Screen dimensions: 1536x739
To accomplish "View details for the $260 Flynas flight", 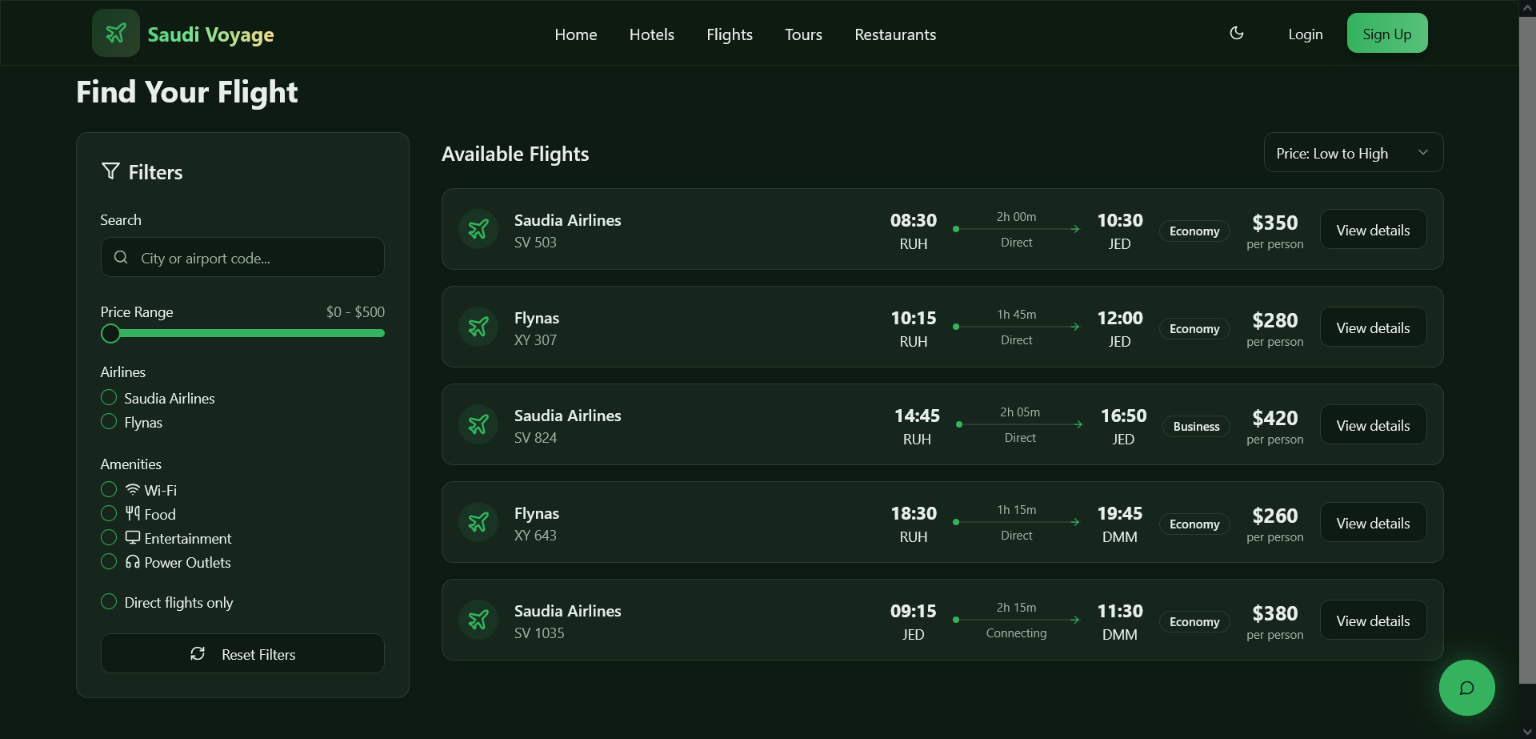I will tap(1372, 523).
